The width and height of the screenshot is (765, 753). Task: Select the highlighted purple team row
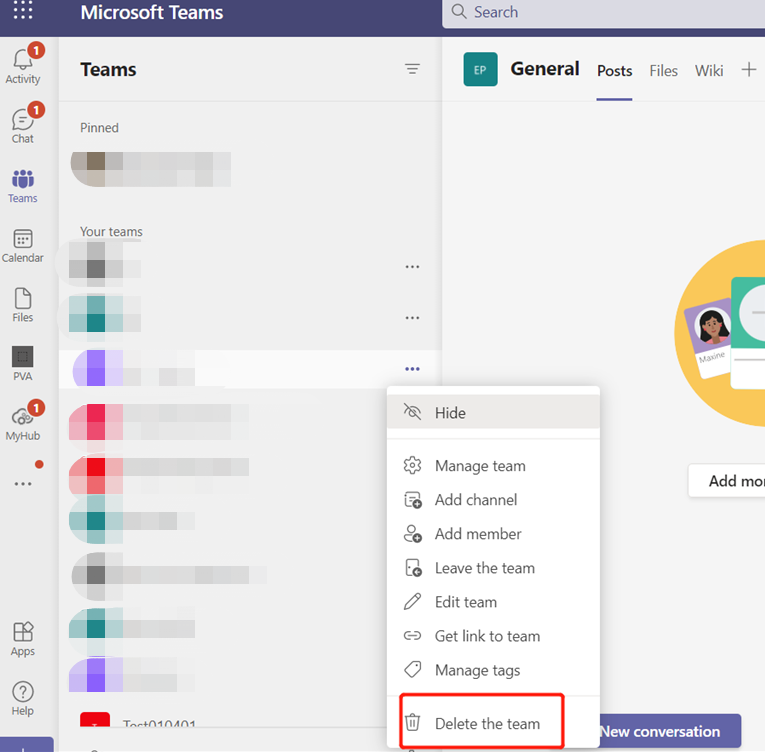click(250, 369)
